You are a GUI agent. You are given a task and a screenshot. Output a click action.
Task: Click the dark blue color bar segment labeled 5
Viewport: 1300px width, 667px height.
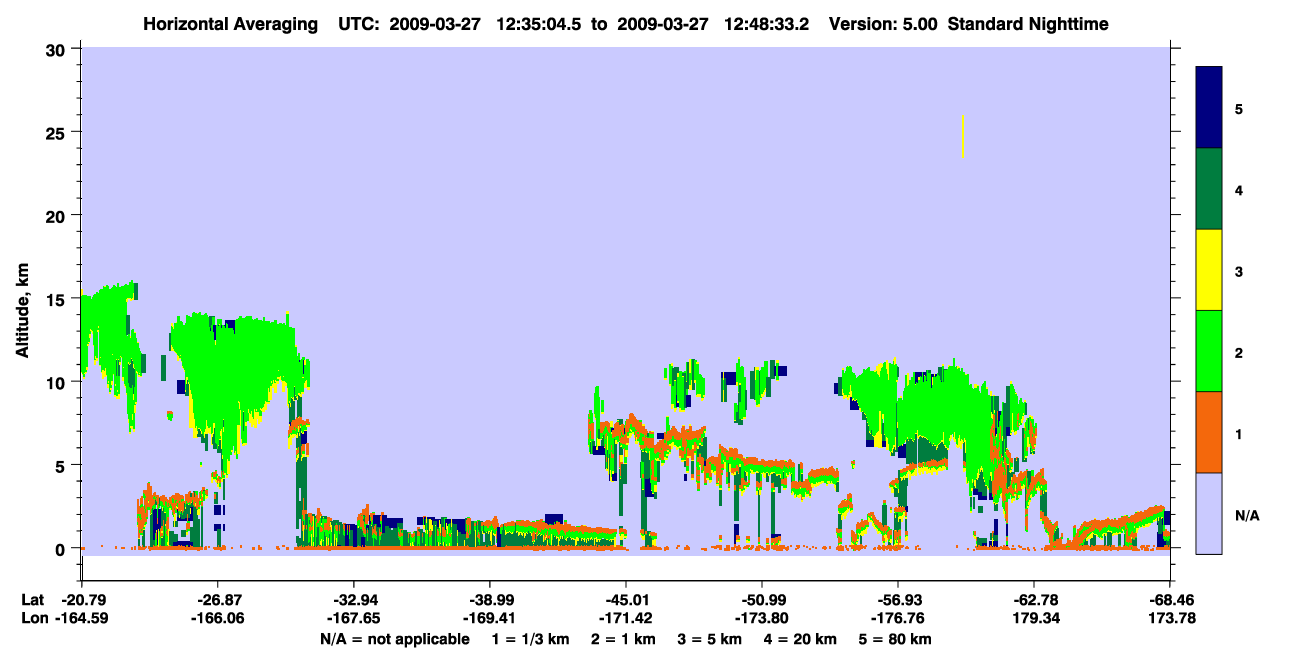pos(1209,108)
